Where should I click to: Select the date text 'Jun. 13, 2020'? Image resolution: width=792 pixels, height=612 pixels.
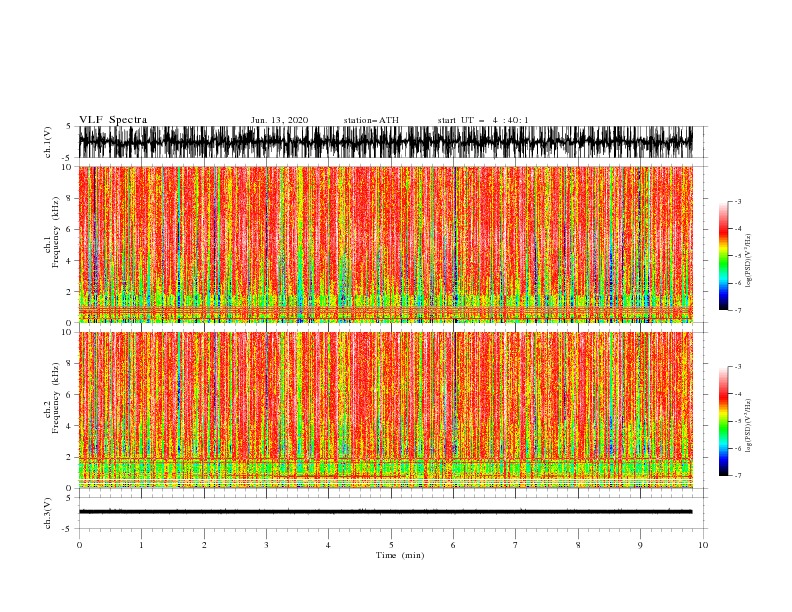click(279, 120)
